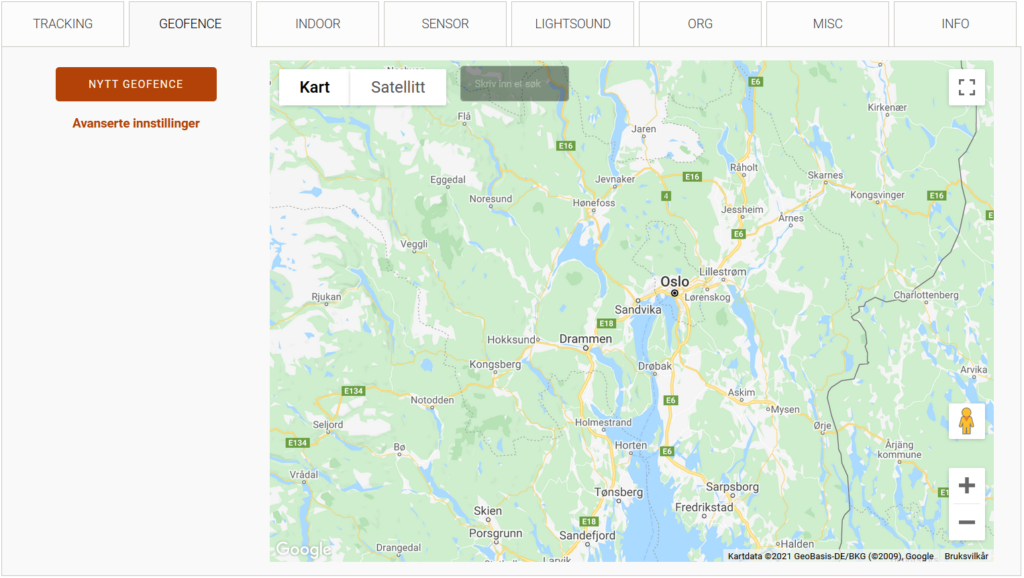Click the Årnes label on map

tap(791, 218)
